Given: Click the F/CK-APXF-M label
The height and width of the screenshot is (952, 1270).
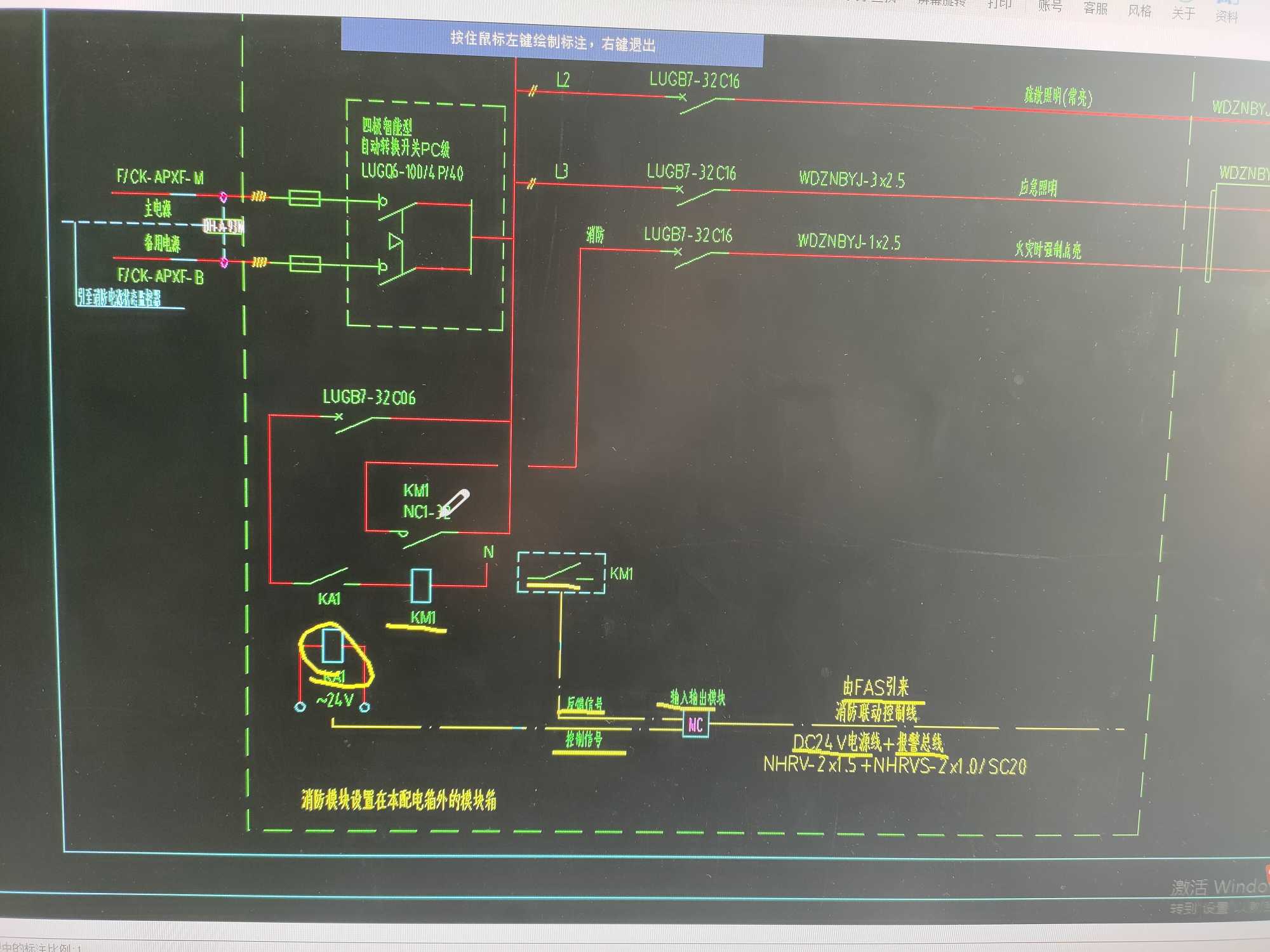Looking at the screenshot, I should [x=160, y=176].
